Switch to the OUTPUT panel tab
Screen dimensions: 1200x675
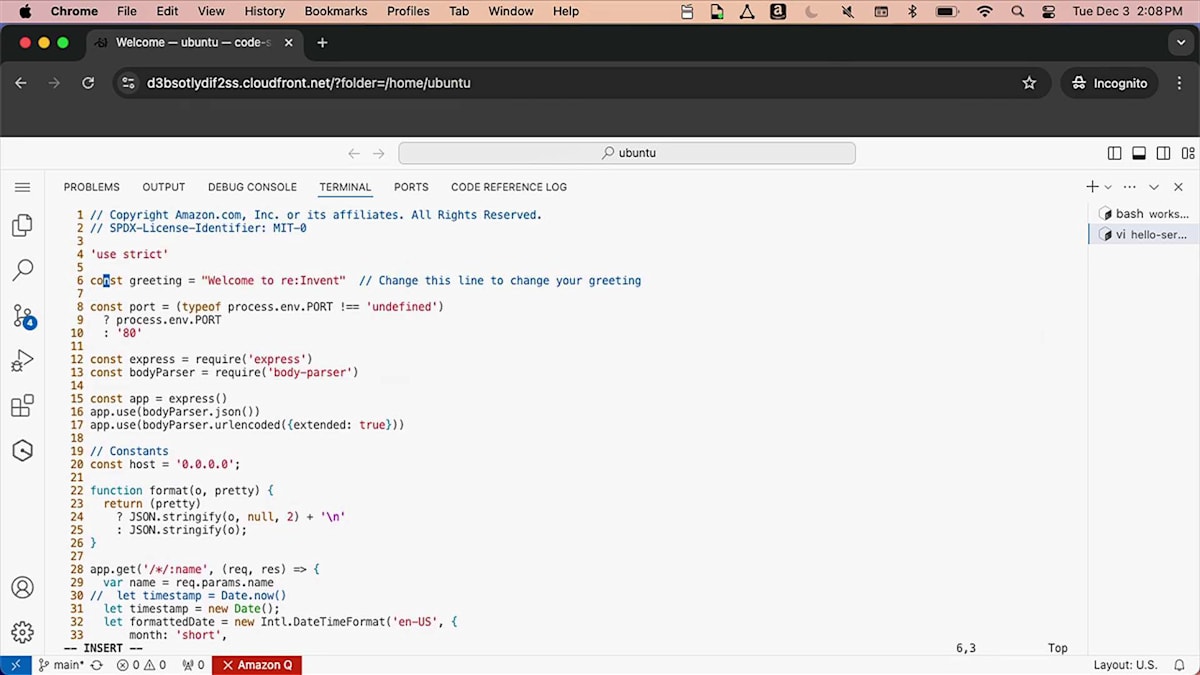164,187
